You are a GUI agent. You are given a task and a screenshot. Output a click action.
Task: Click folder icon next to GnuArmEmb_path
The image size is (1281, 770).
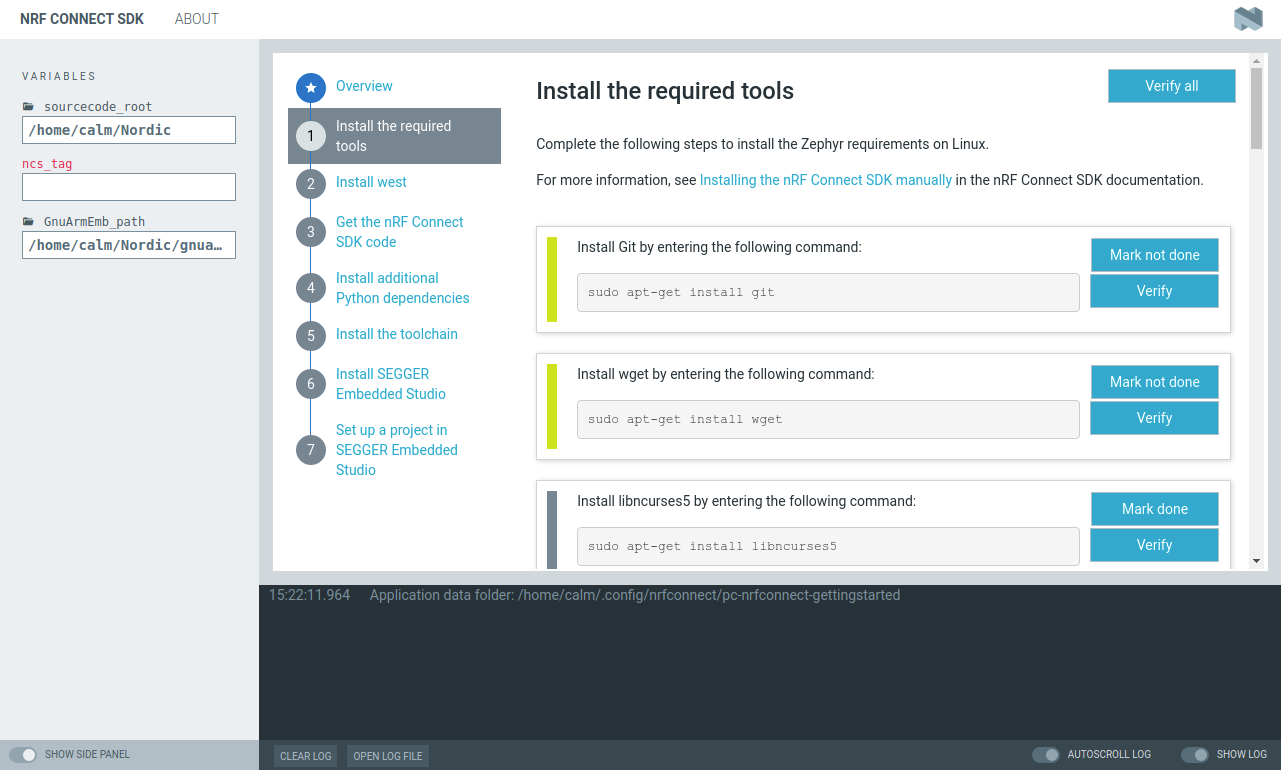point(28,221)
